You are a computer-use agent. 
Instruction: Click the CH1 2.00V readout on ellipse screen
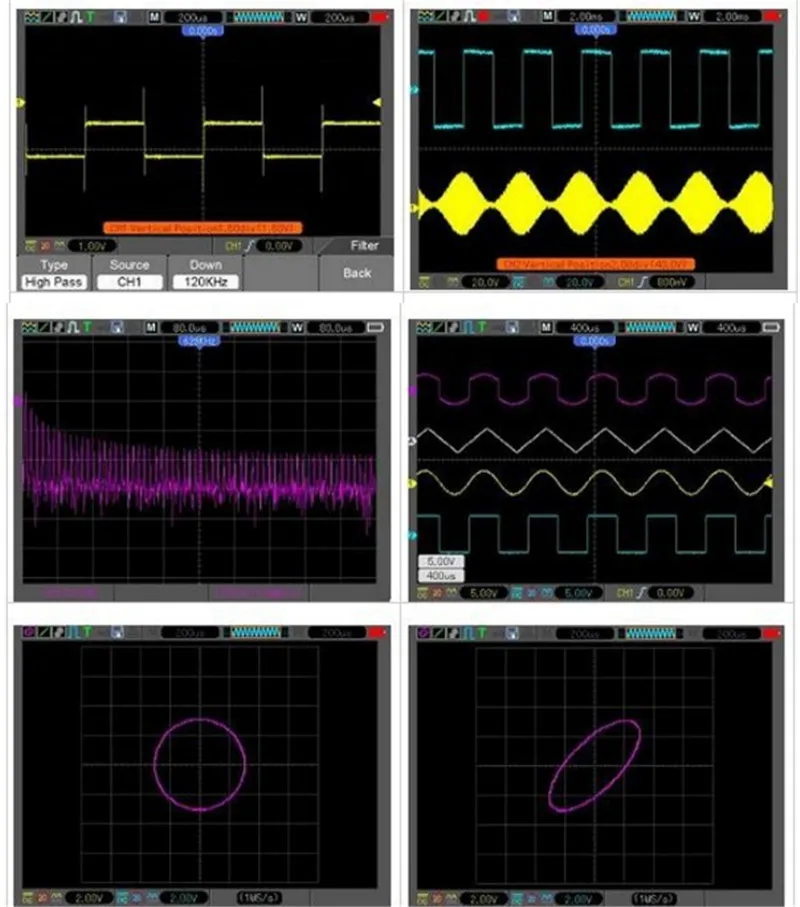(484, 899)
